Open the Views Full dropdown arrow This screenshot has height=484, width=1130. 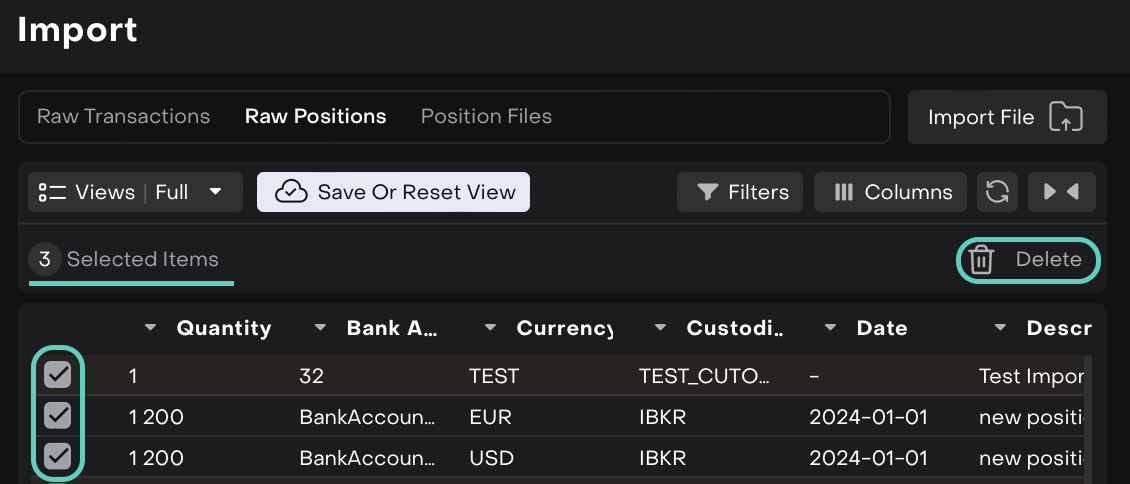pyautogui.click(x=215, y=192)
